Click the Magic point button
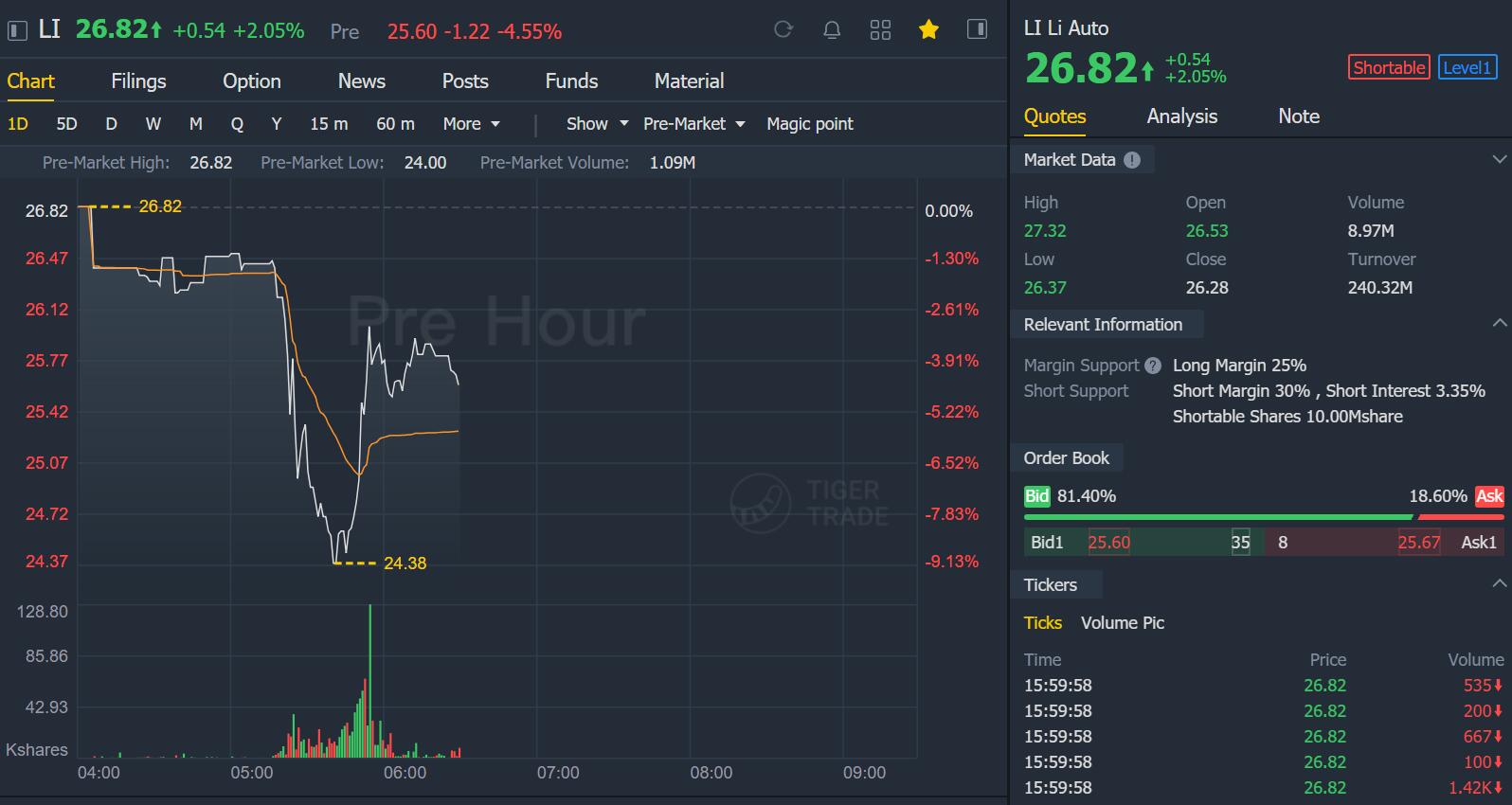This screenshot has width=1512, height=805. 809,124
